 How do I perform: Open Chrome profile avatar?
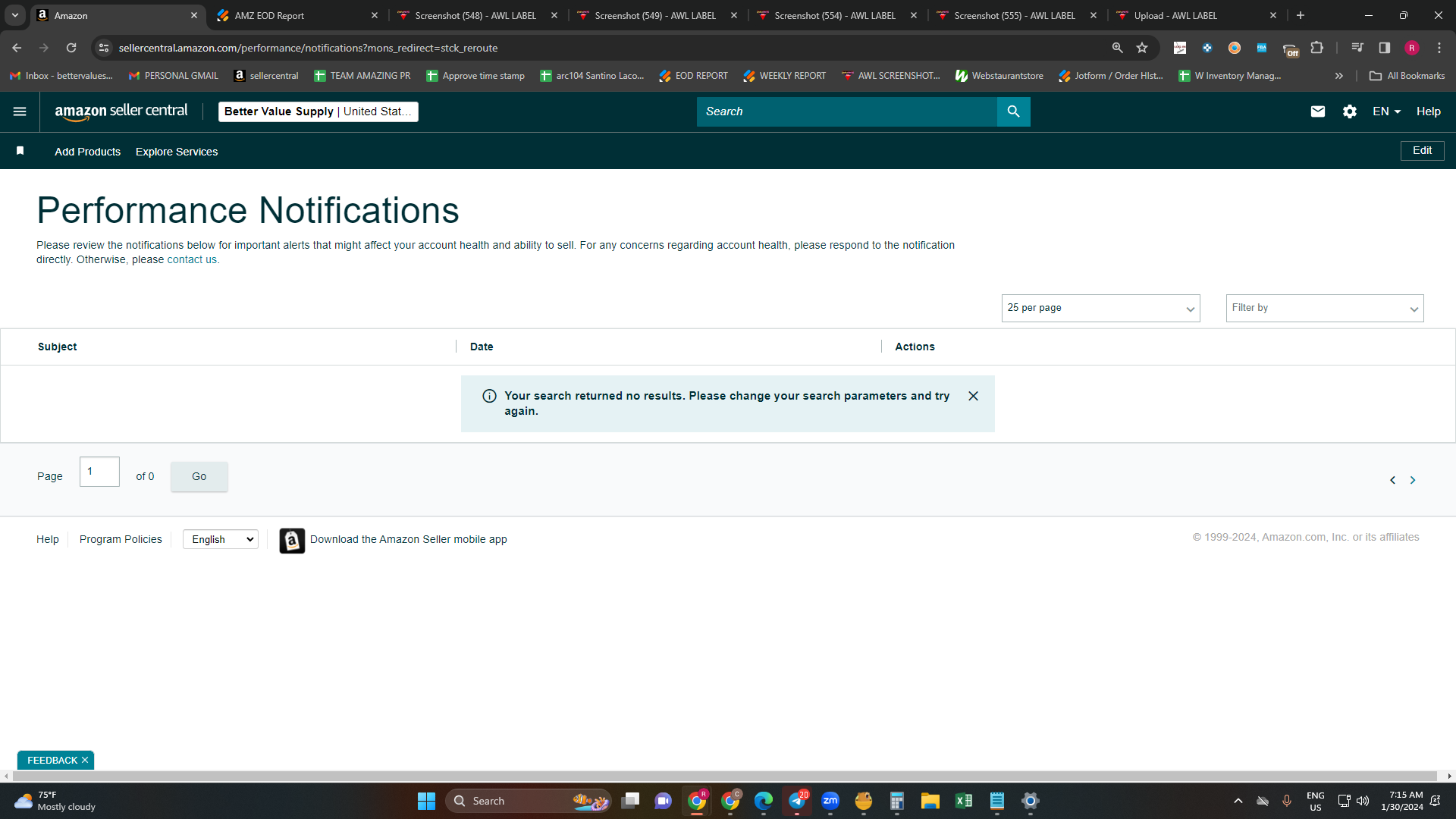[1412, 48]
